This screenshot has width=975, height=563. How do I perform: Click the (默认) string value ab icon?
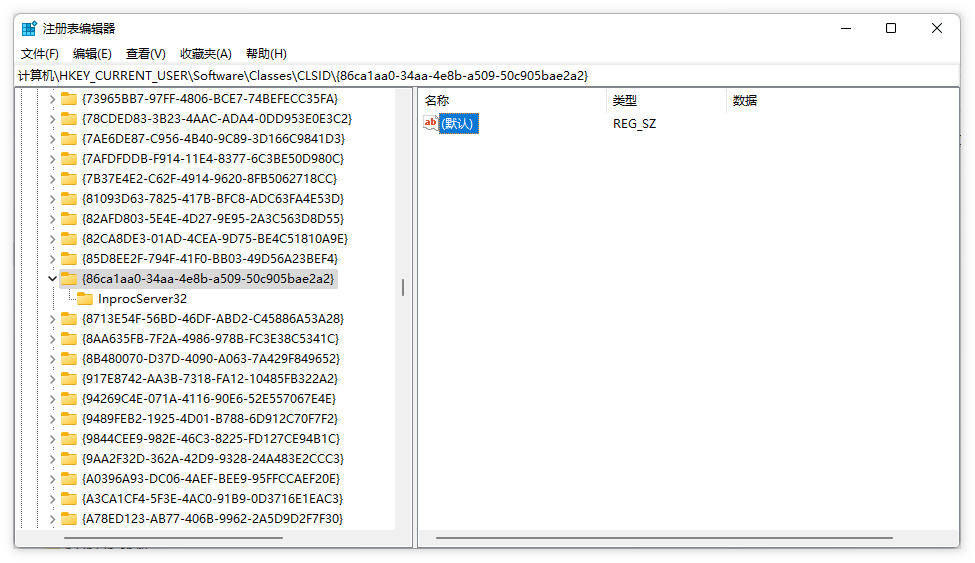pos(431,123)
